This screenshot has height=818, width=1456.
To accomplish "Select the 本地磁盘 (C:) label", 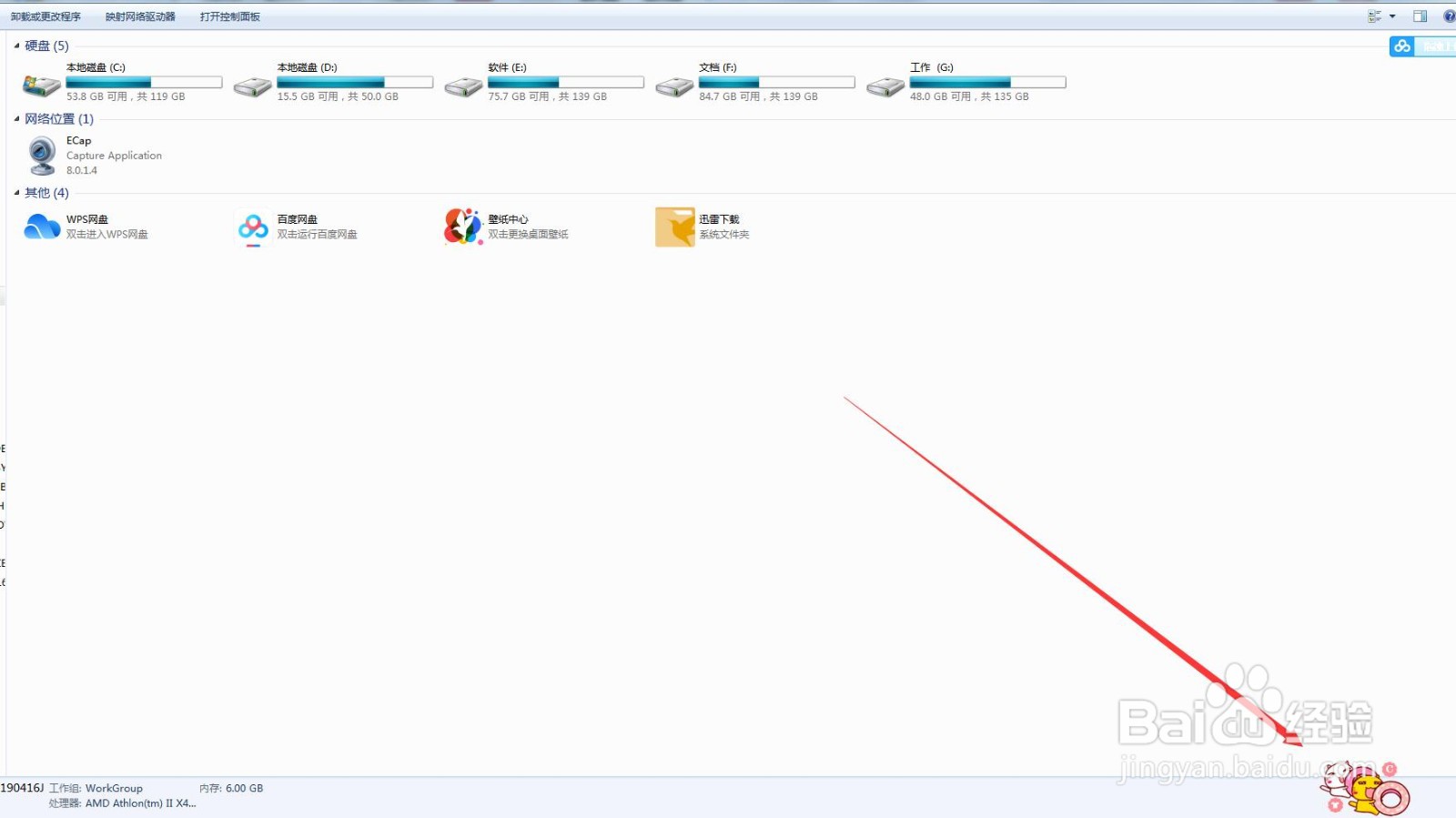I will point(96,67).
